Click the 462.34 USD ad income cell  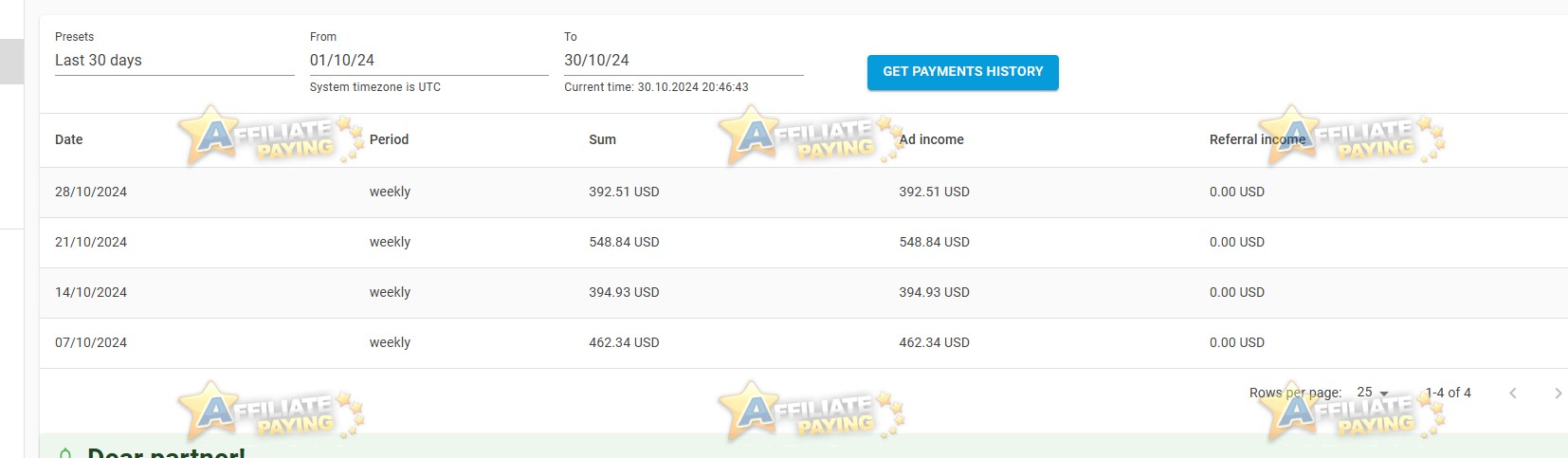point(934,342)
